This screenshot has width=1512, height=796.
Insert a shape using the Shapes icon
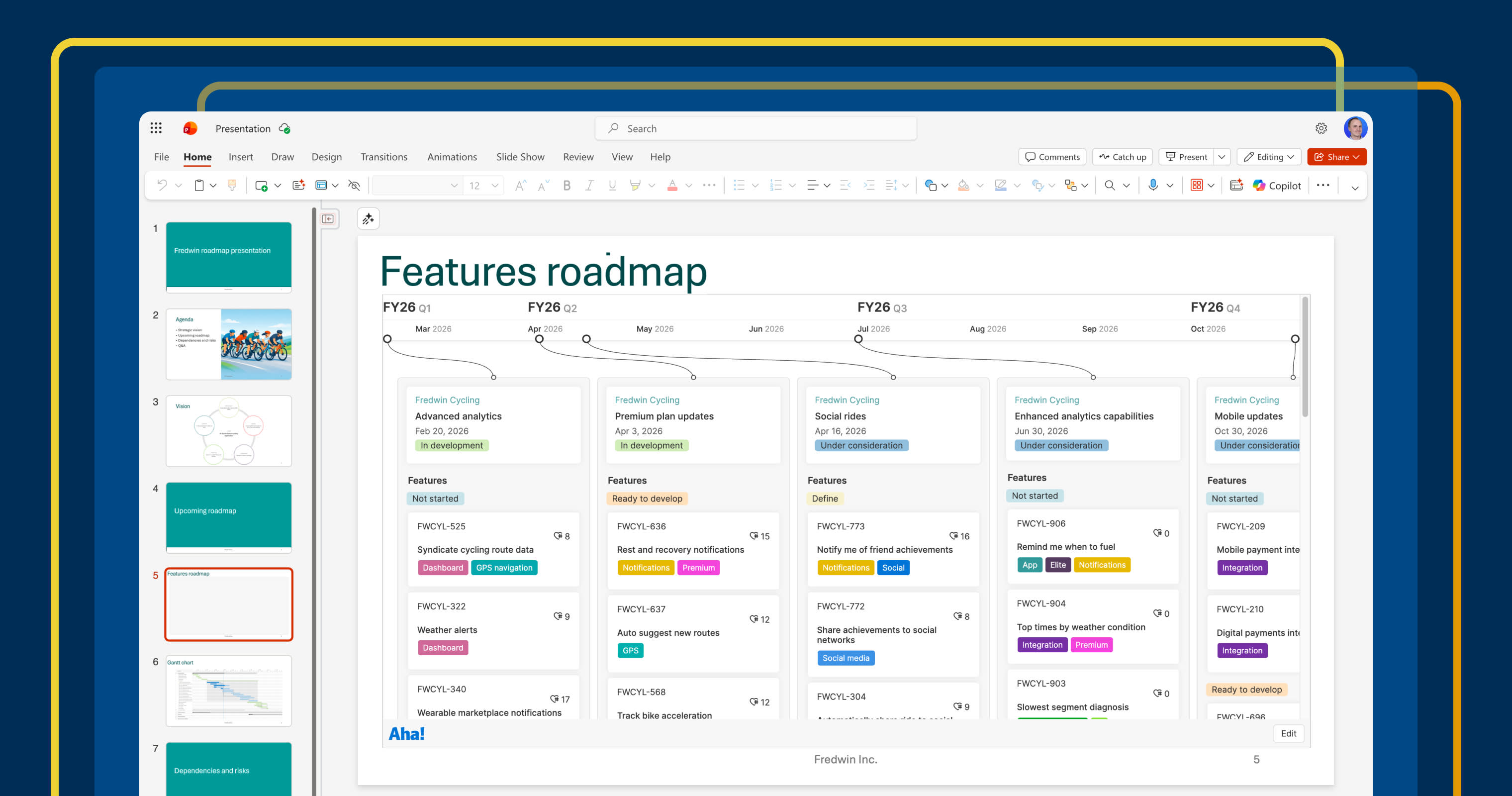pyautogui.click(x=931, y=185)
